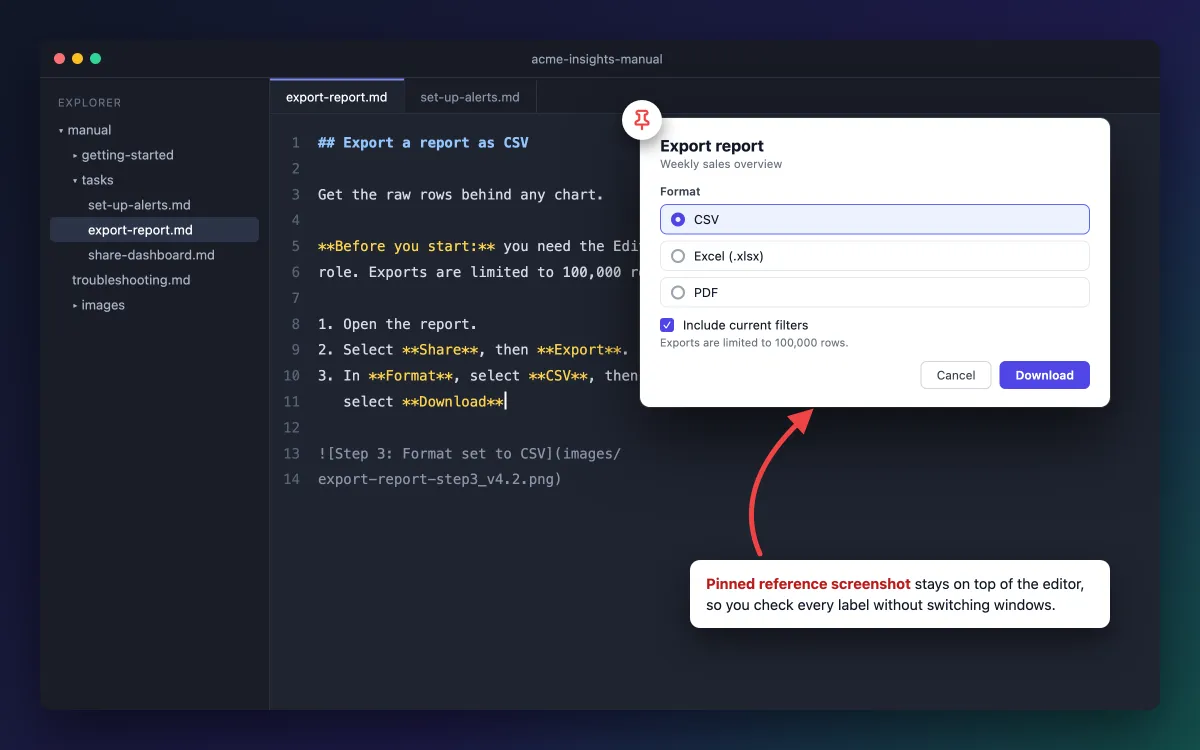Click line number 12 in the gutter
This screenshot has width=1200, height=750.
(291, 428)
